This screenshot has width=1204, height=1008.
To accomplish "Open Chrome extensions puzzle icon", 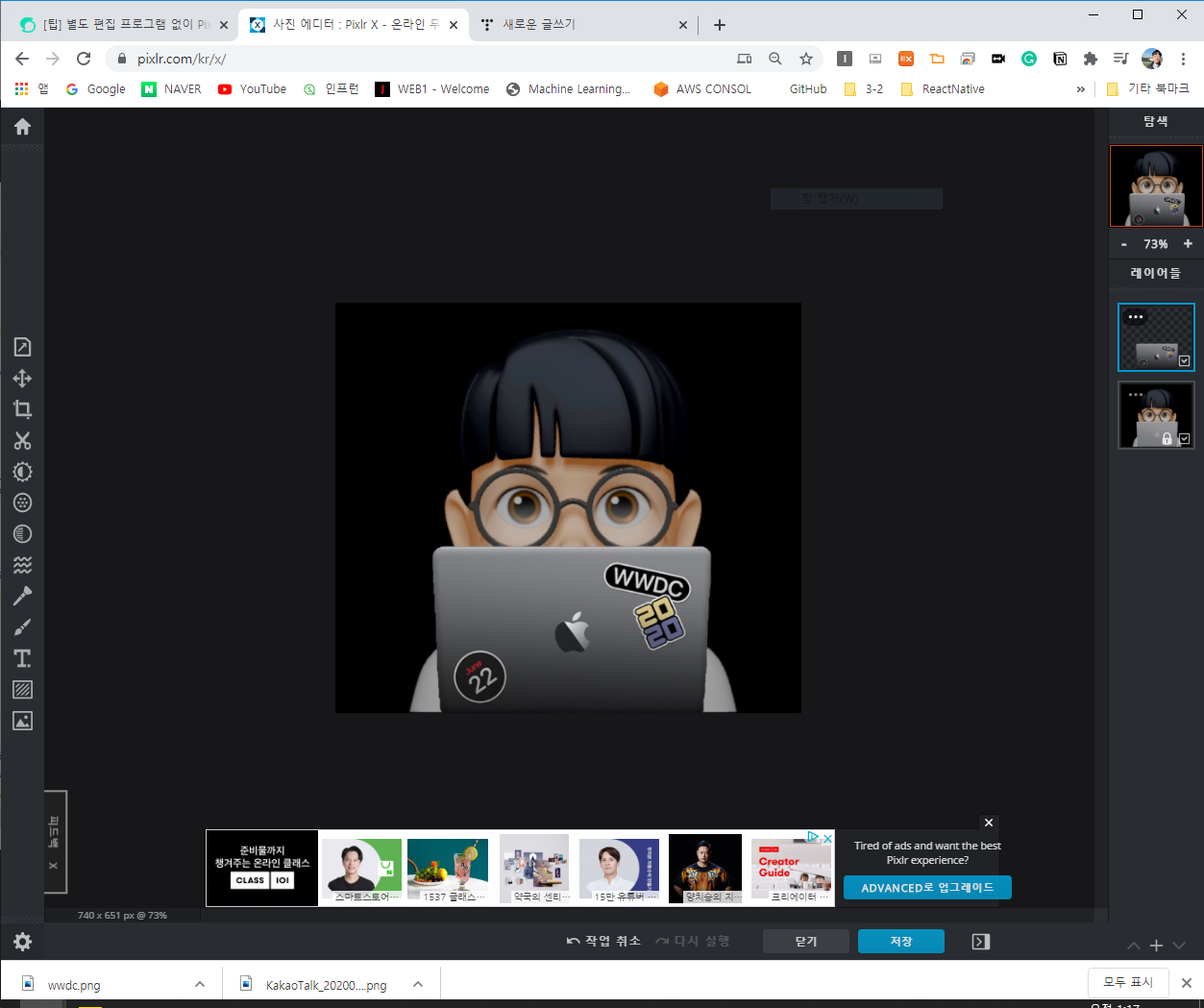I will coord(1090,59).
